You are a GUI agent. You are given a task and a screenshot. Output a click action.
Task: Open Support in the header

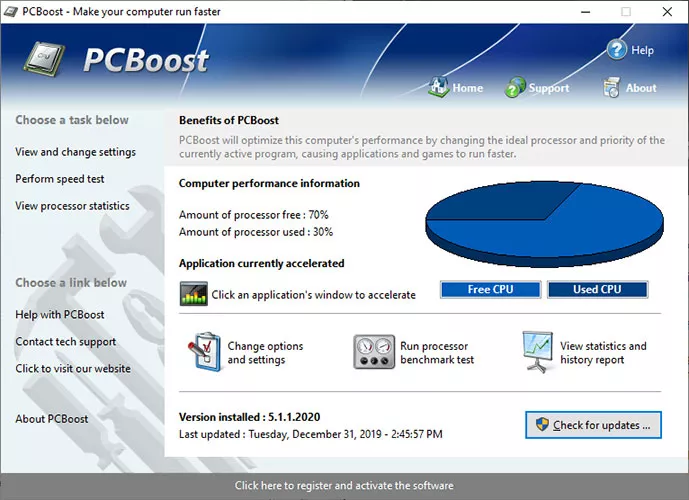click(x=549, y=88)
